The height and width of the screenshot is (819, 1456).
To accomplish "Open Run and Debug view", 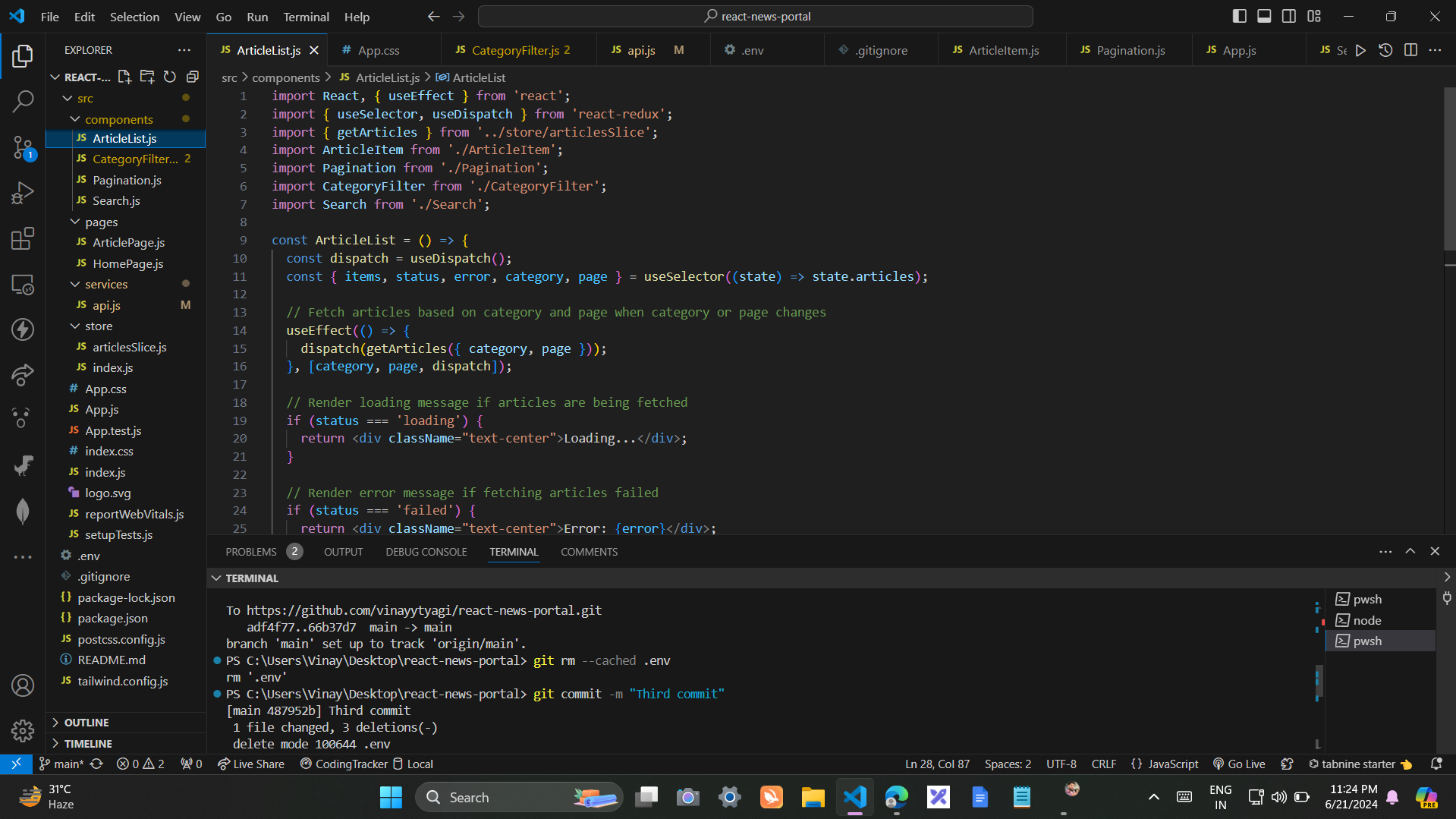I will point(23,193).
